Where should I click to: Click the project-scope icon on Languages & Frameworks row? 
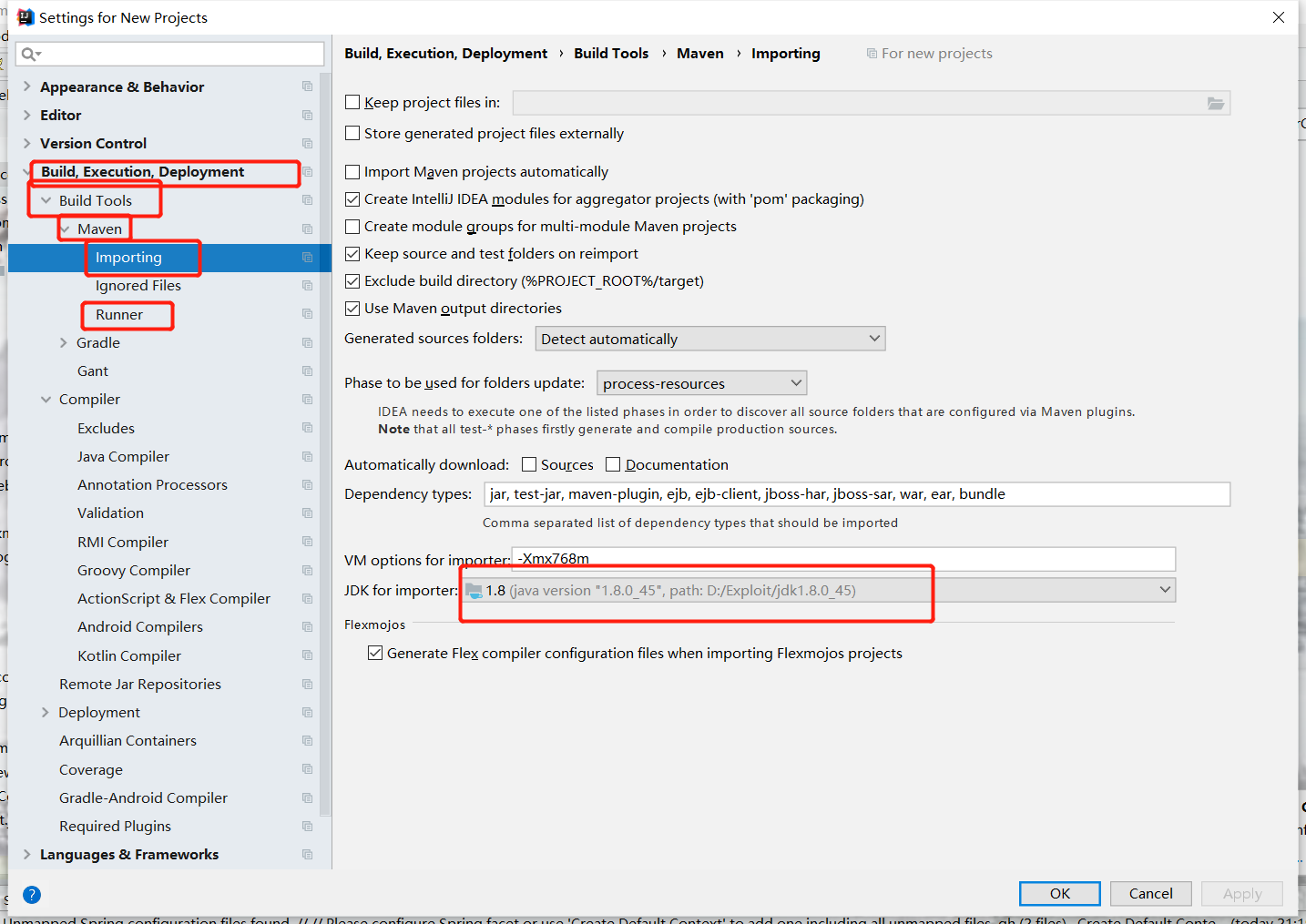coord(307,854)
